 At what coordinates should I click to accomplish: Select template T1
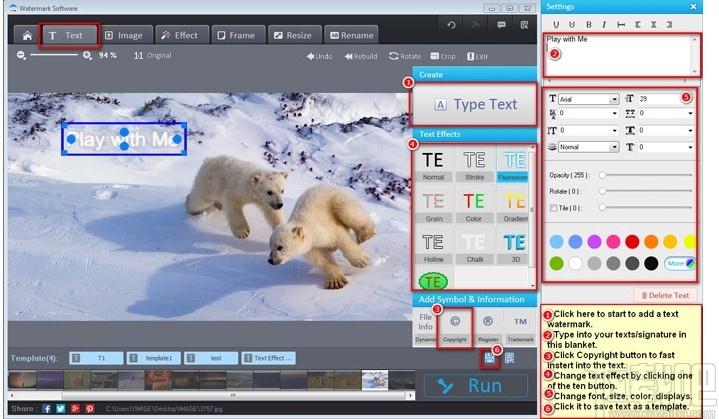(x=96, y=358)
